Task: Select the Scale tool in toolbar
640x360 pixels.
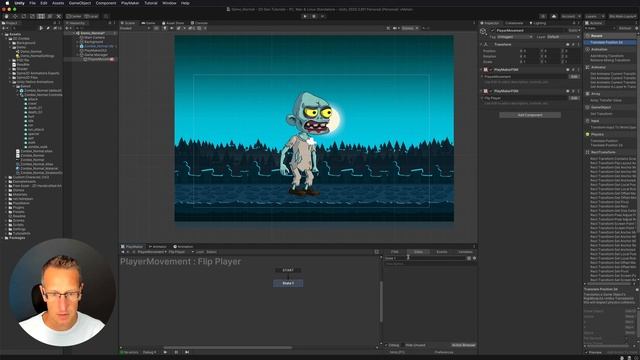Action: tap(32, 16)
